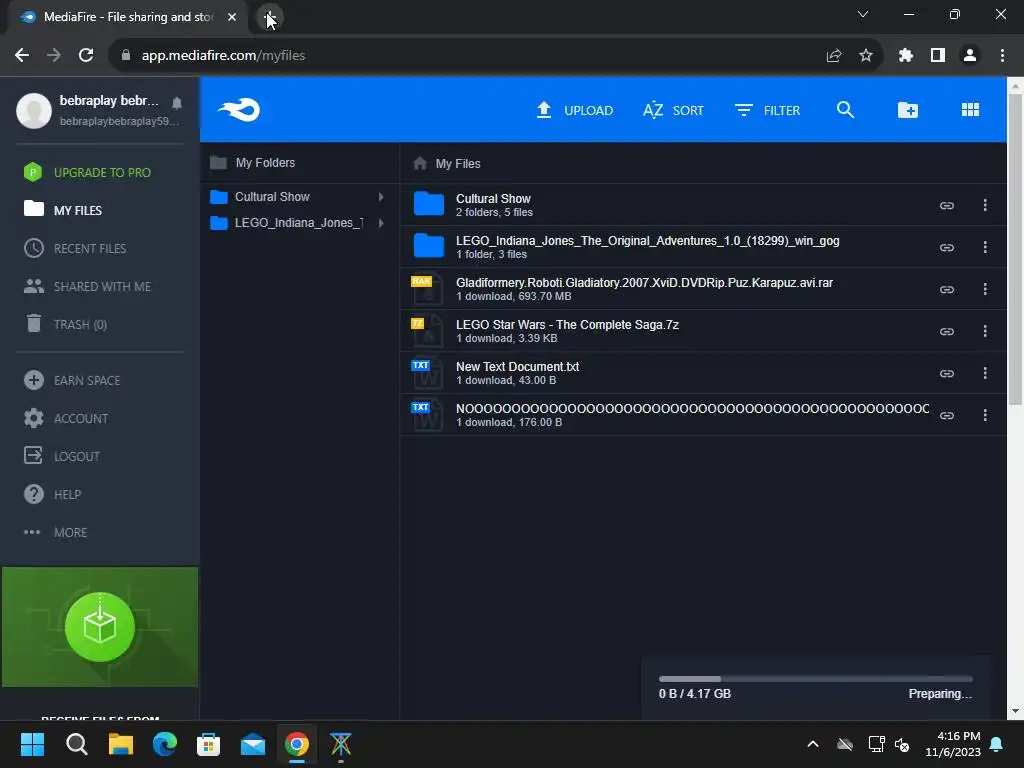Click the My Files home breadcrumb

point(447,163)
